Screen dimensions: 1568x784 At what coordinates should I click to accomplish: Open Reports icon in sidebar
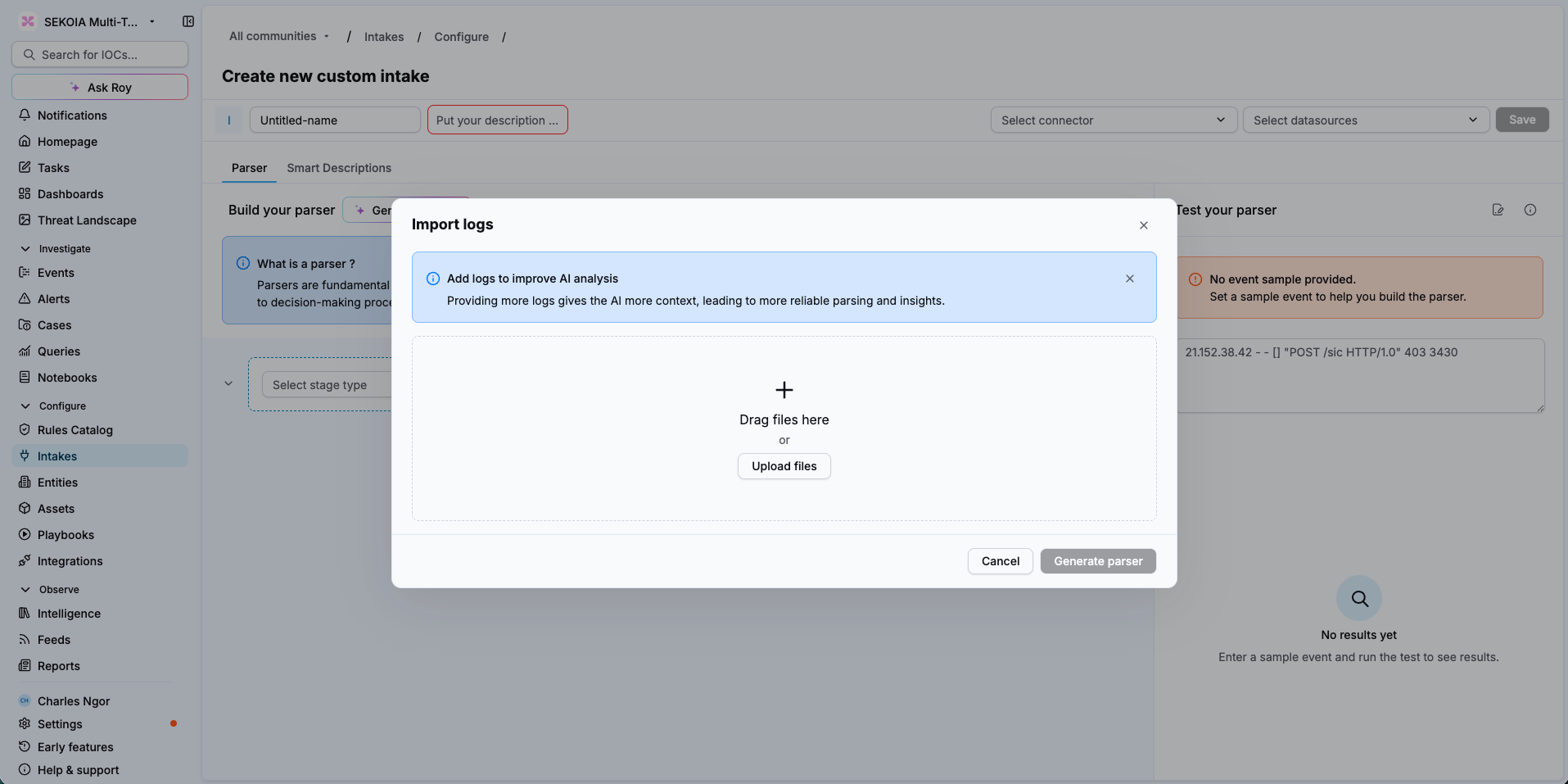tap(25, 666)
